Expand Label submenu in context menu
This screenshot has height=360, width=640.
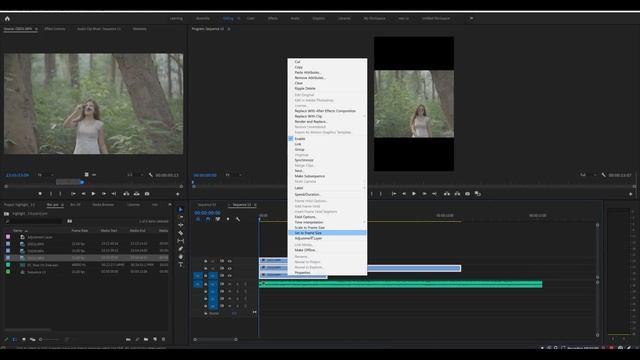tap(327, 188)
